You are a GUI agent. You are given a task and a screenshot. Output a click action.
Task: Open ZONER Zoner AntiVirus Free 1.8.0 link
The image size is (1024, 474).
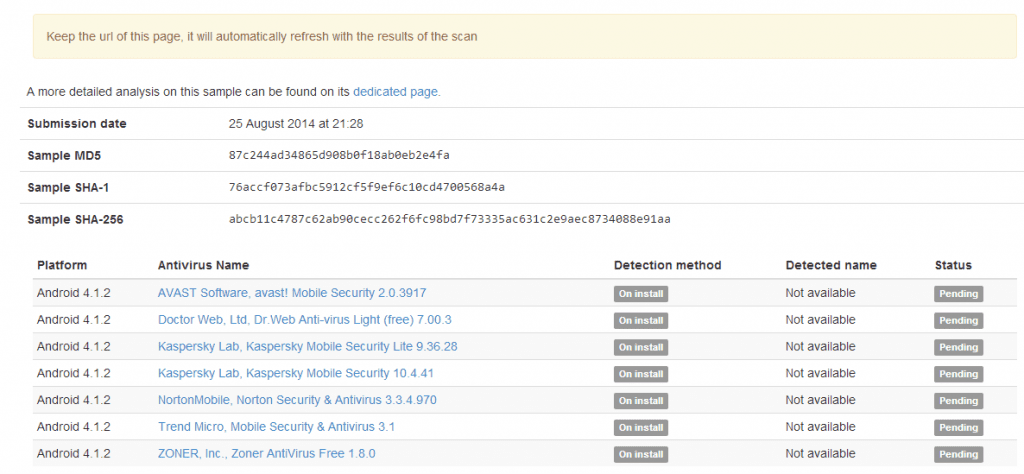pos(267,454)
